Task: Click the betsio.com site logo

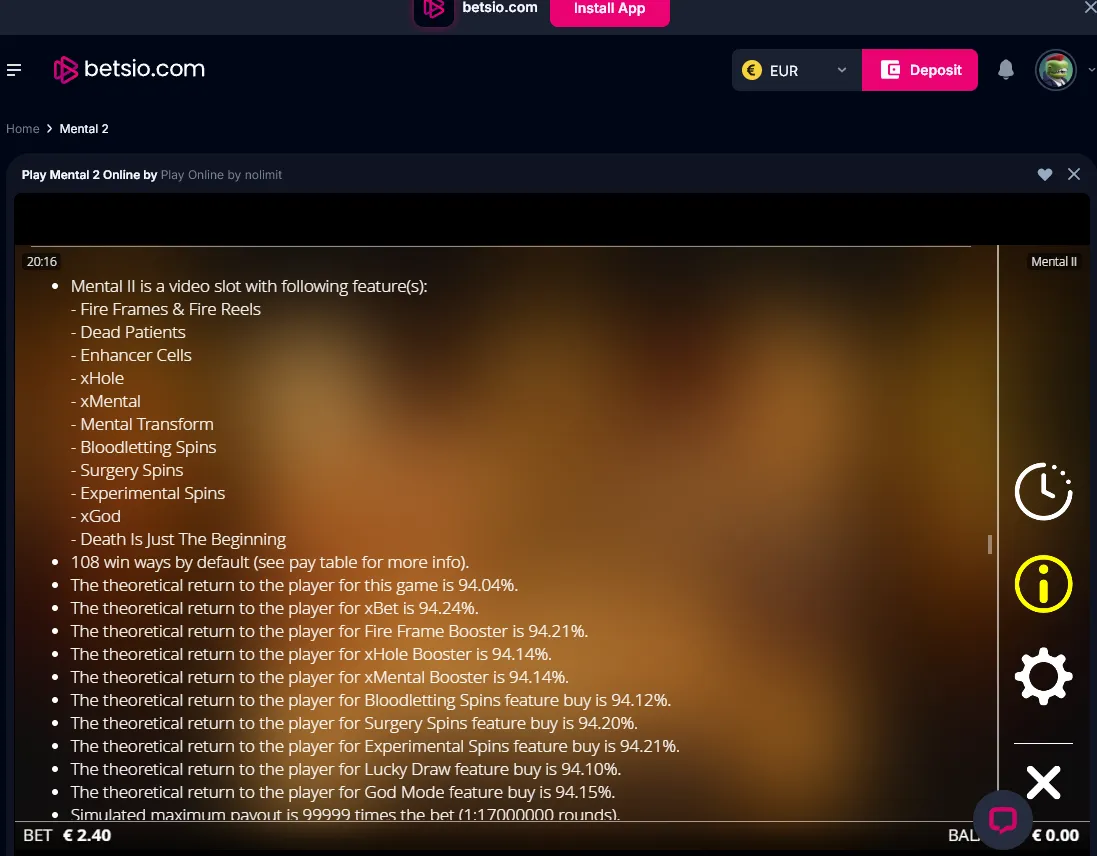Action: coord(129,69)
